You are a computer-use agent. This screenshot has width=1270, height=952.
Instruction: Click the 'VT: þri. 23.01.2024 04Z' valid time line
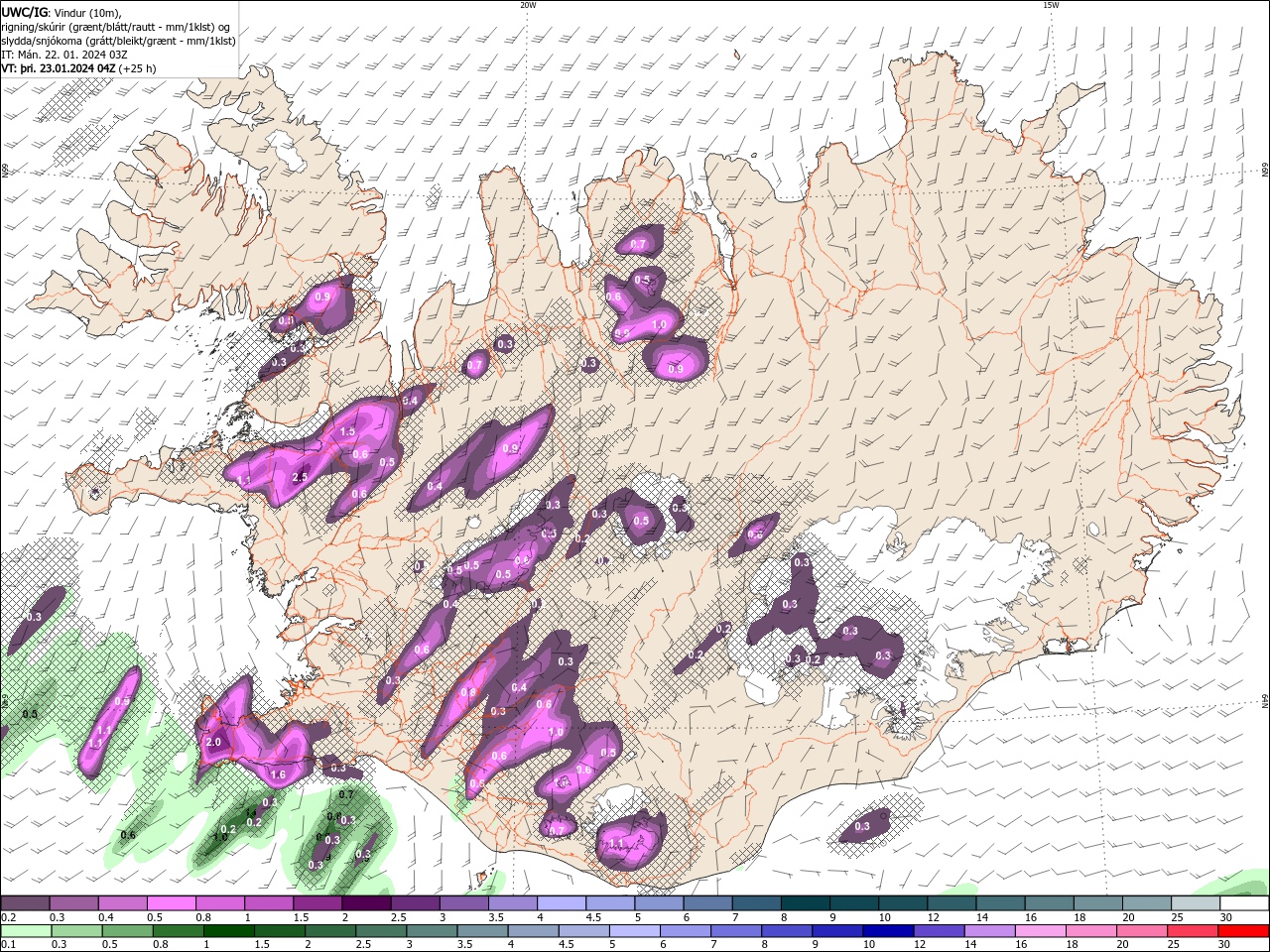[59, 68]
